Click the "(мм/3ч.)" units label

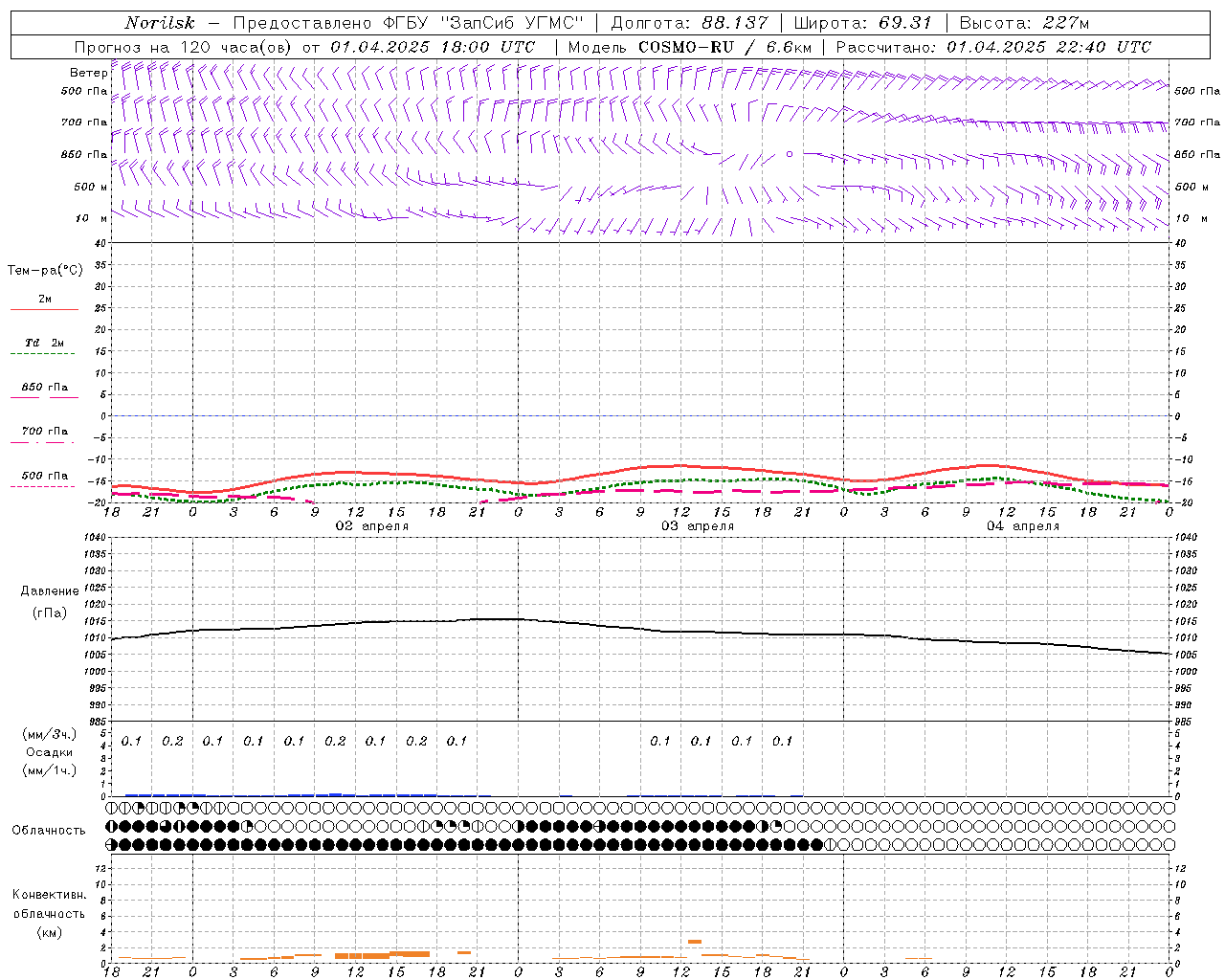[x=49, y=734]
